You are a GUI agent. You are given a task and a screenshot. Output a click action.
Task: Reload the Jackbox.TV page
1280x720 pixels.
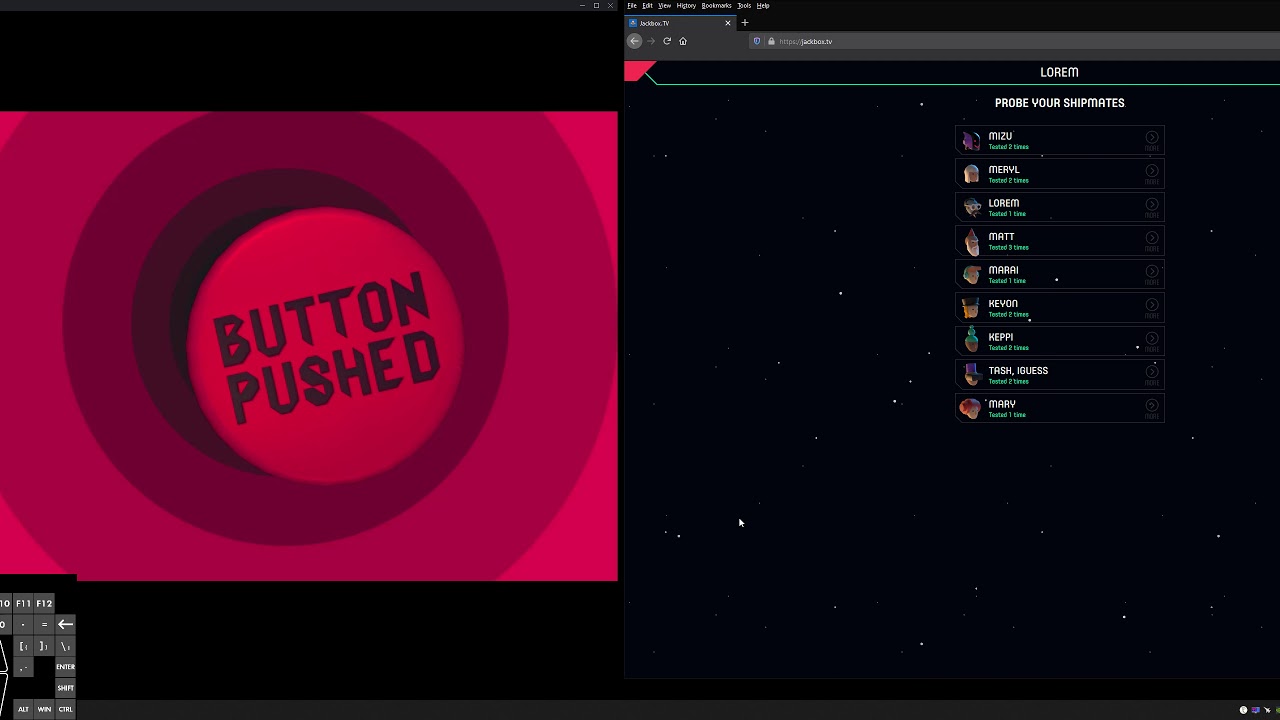coord(667,41)
